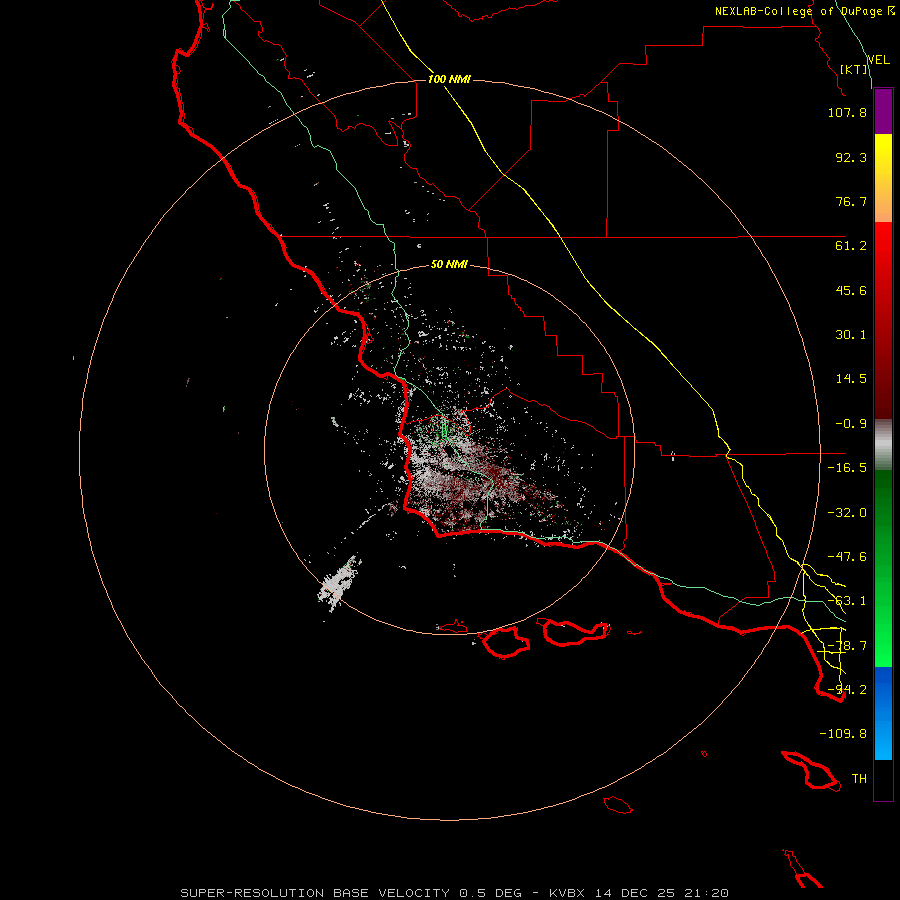Click the 14.5 velocity scale value
Viewport: 900px width, 900px height.
(851, 379)
